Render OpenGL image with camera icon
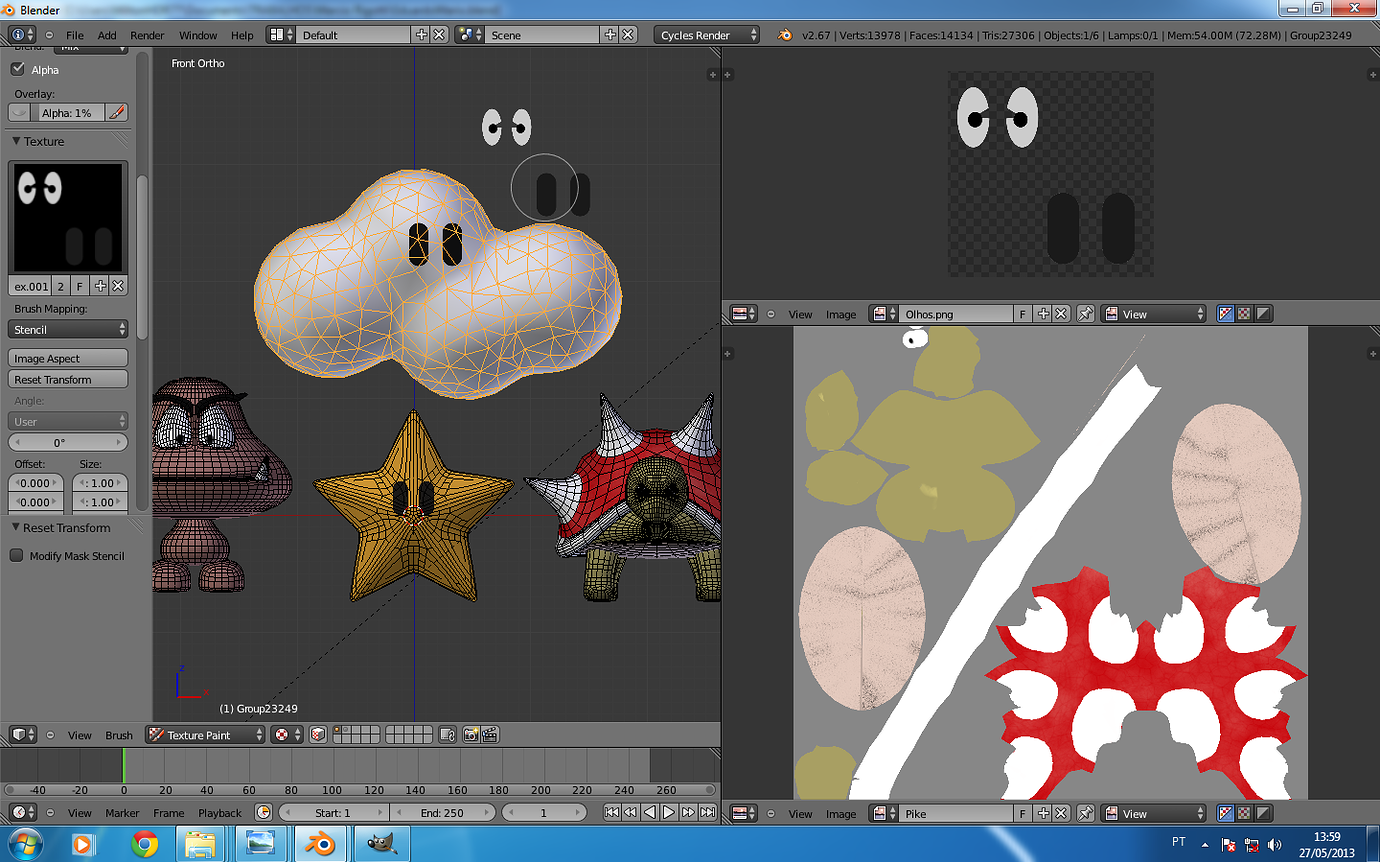The height and width of the screenshot is (862, 1380). coord(471,735)
